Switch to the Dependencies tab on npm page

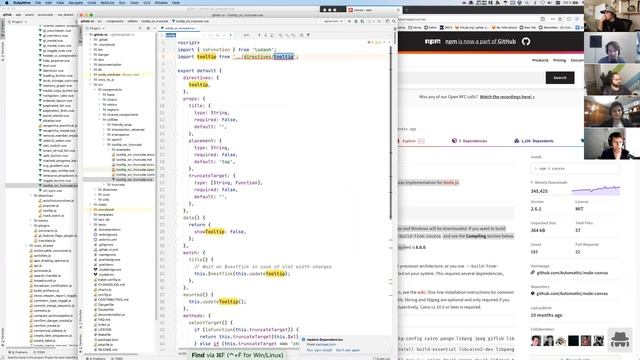click(469, 141)
